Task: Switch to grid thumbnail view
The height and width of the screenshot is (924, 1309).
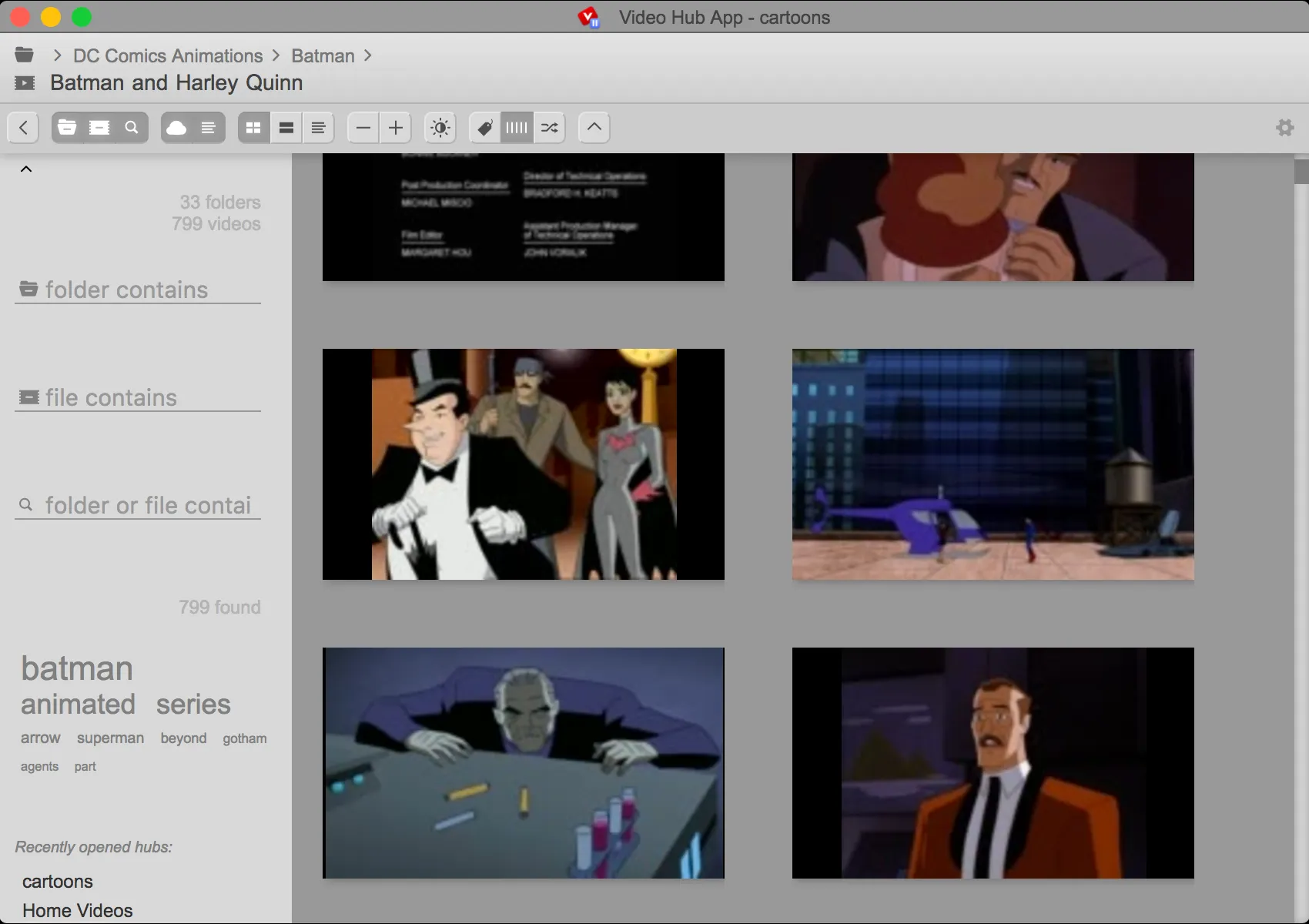Action: coord(253,127)
